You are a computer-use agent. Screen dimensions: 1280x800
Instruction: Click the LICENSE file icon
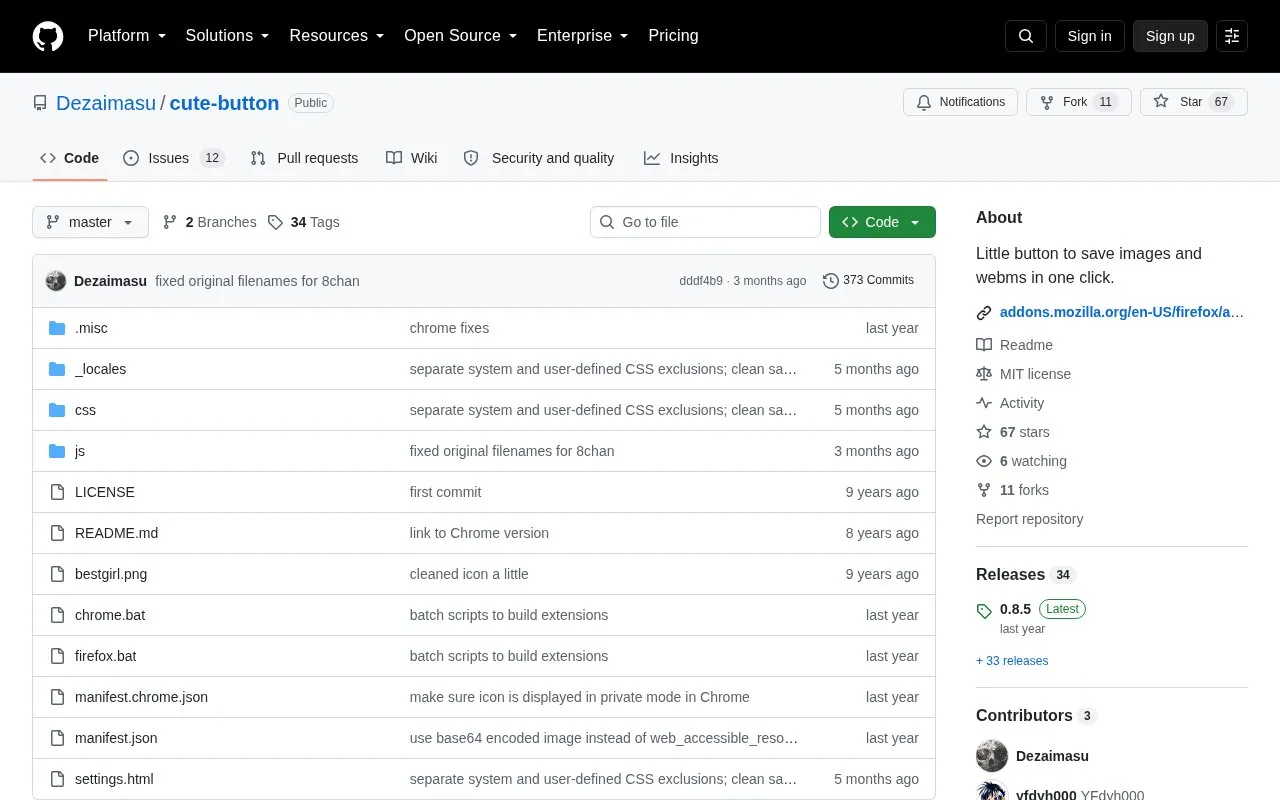[57, 492]
